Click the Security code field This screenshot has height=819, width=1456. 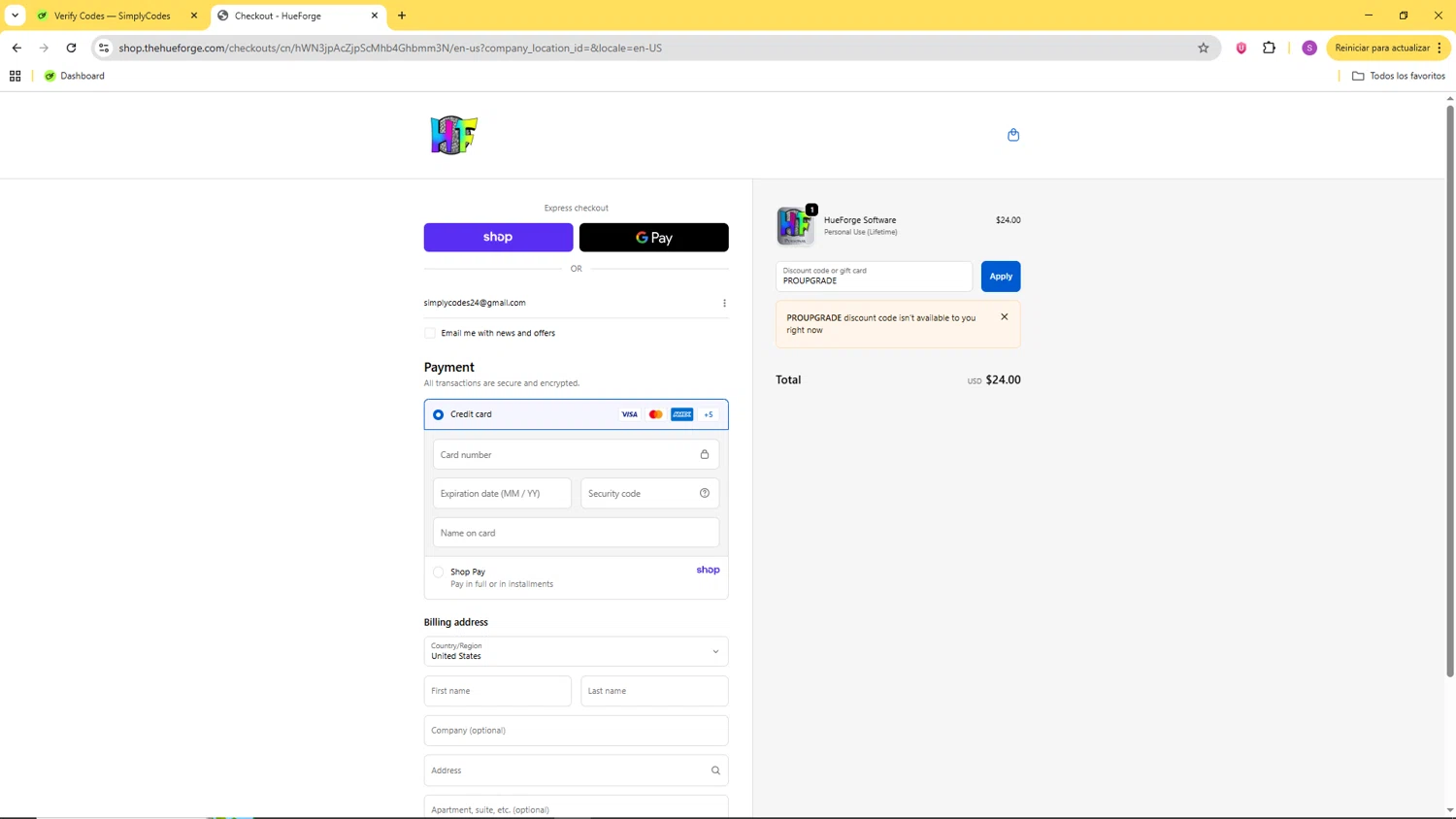[650, 493]
